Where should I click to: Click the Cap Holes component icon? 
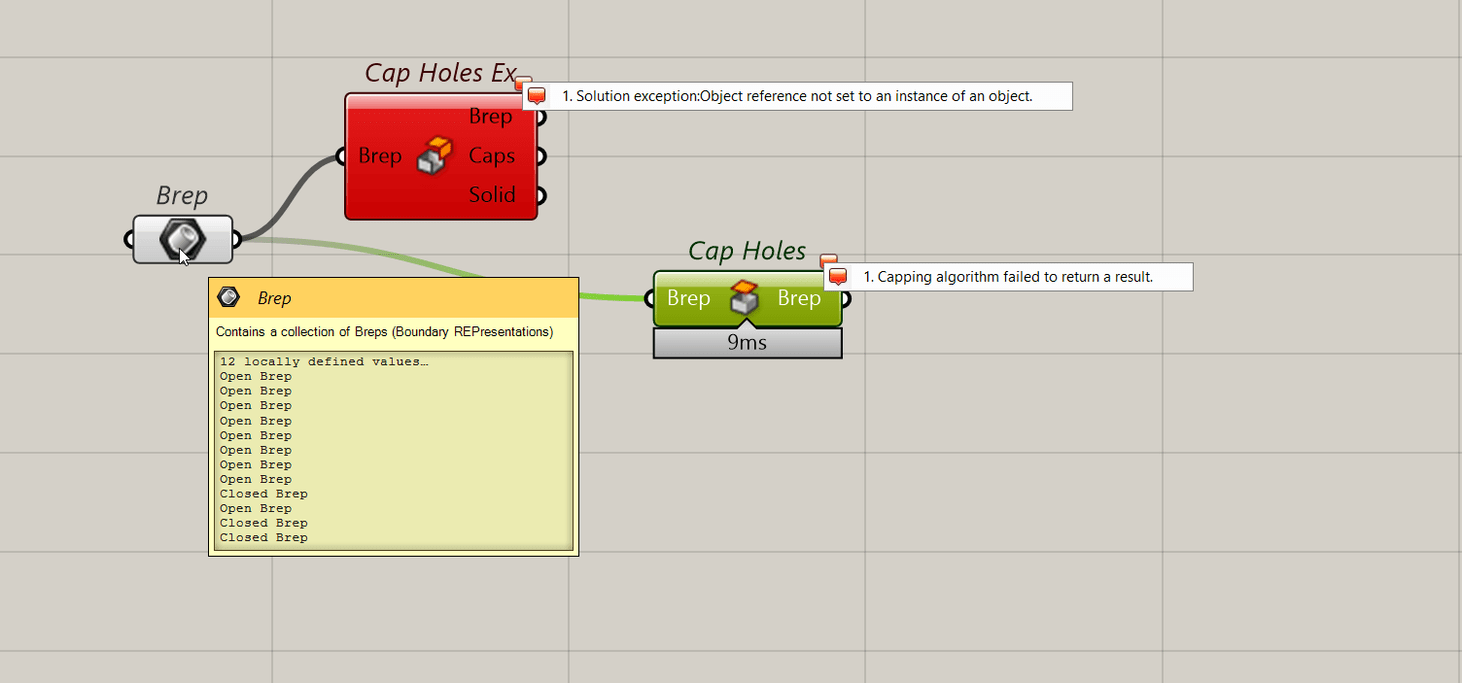point(744,298)
